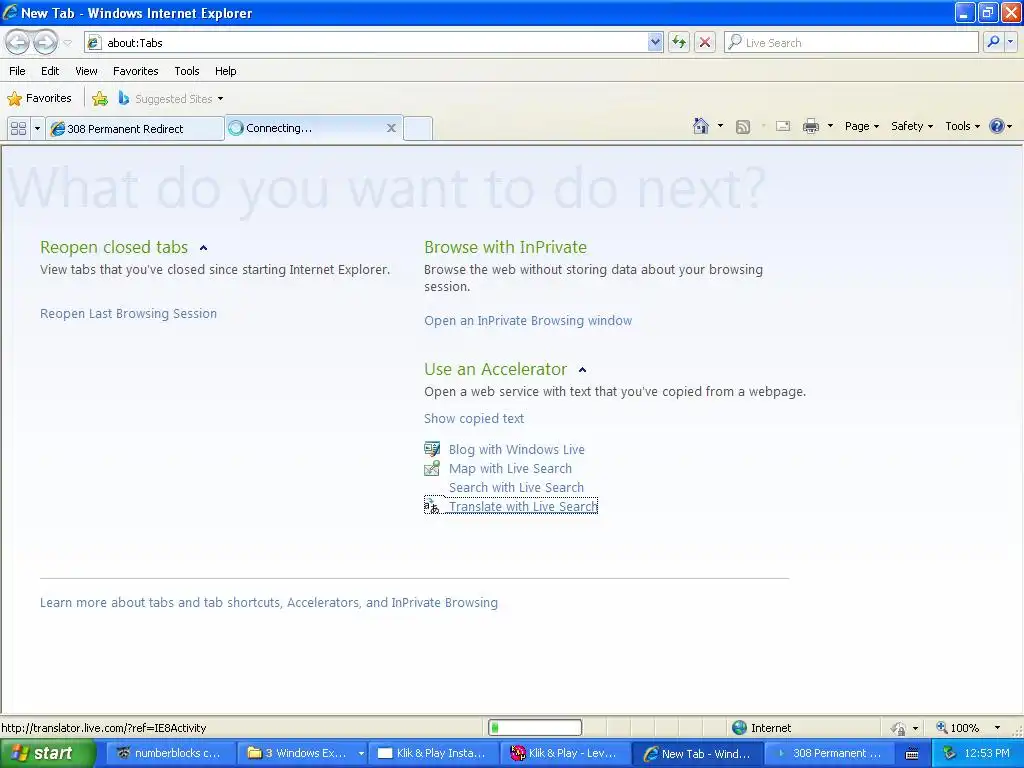Screen dimensions: 1024x768
Task: Click the 100% zoom level button
Action: point(957,728)
